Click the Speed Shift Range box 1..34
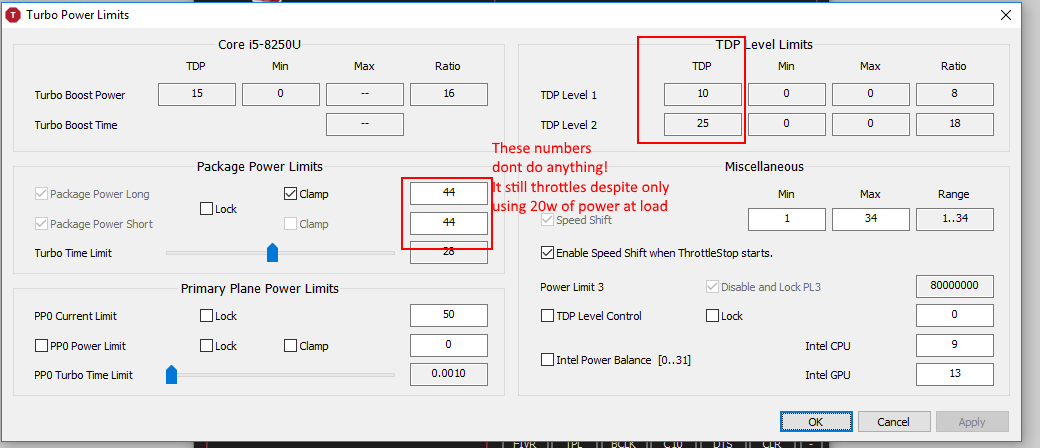 (x=955, y=220)
